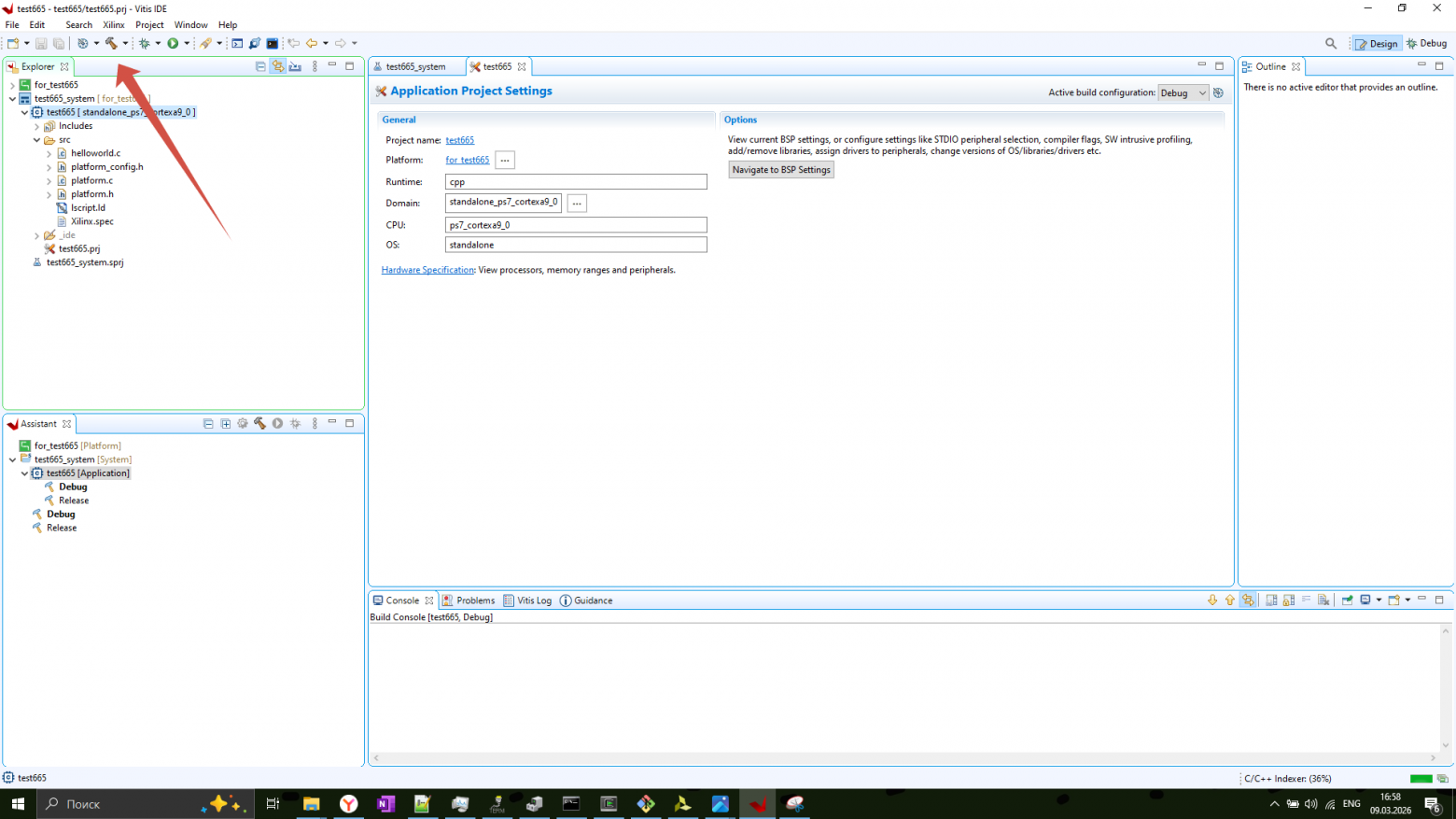Open the Hardware Specification link

[x=427, y=270]
